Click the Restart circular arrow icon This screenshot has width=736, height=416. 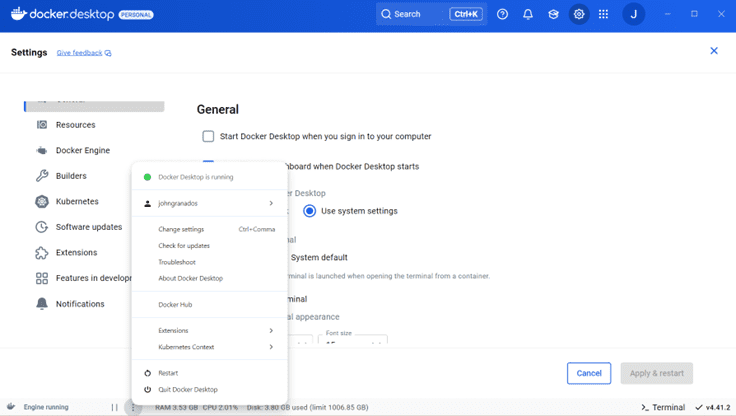pos(147,373)
